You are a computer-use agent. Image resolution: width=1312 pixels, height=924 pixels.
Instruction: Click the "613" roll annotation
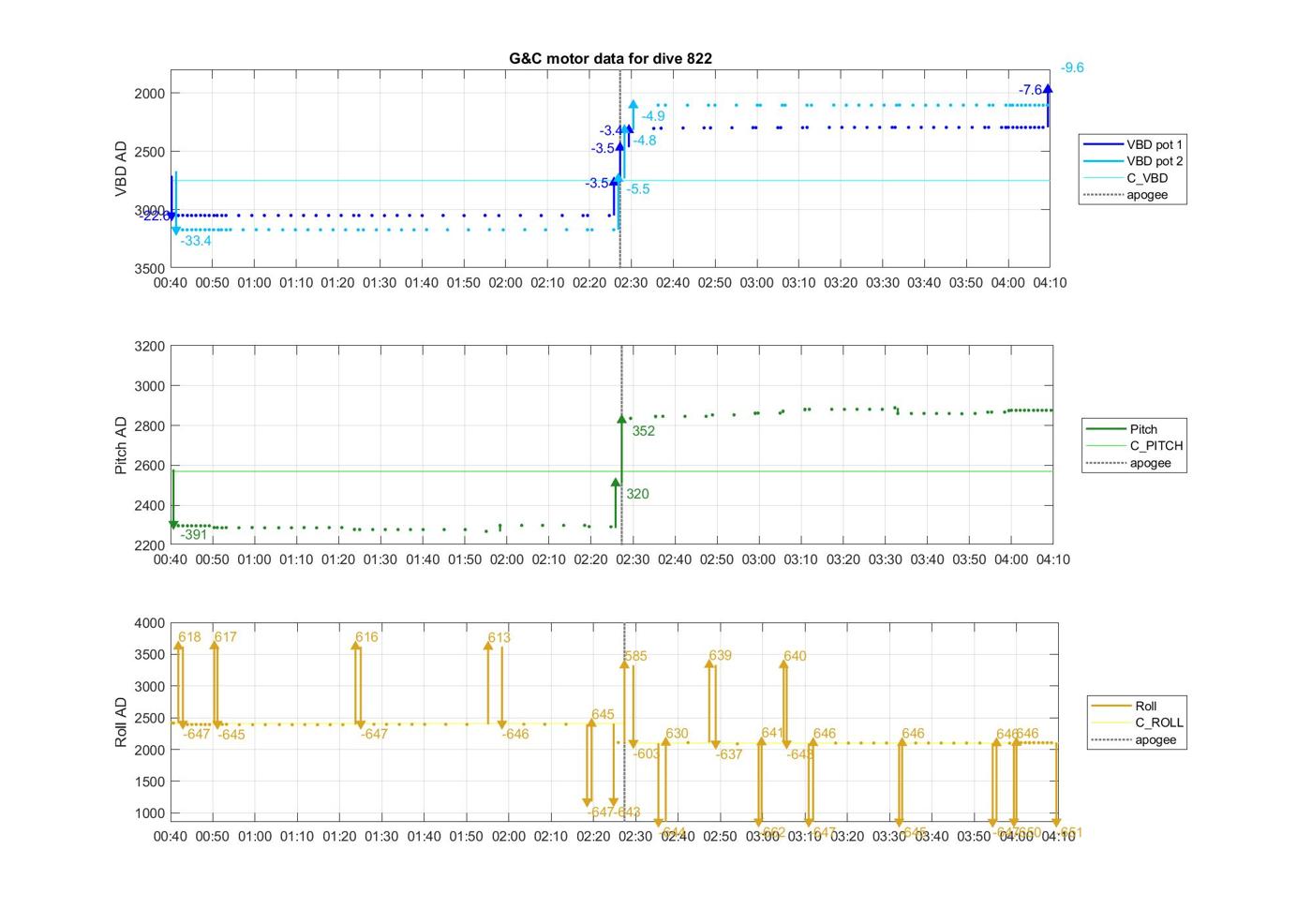coord(499,637)
